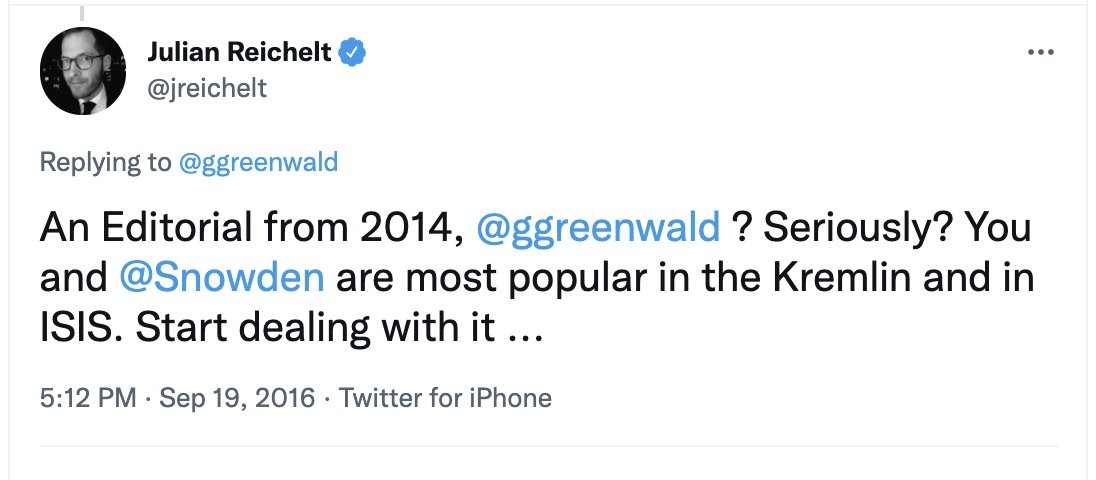Open the @Snowden mention
This screenshot has height=480, width=1096.
(221, 277)
